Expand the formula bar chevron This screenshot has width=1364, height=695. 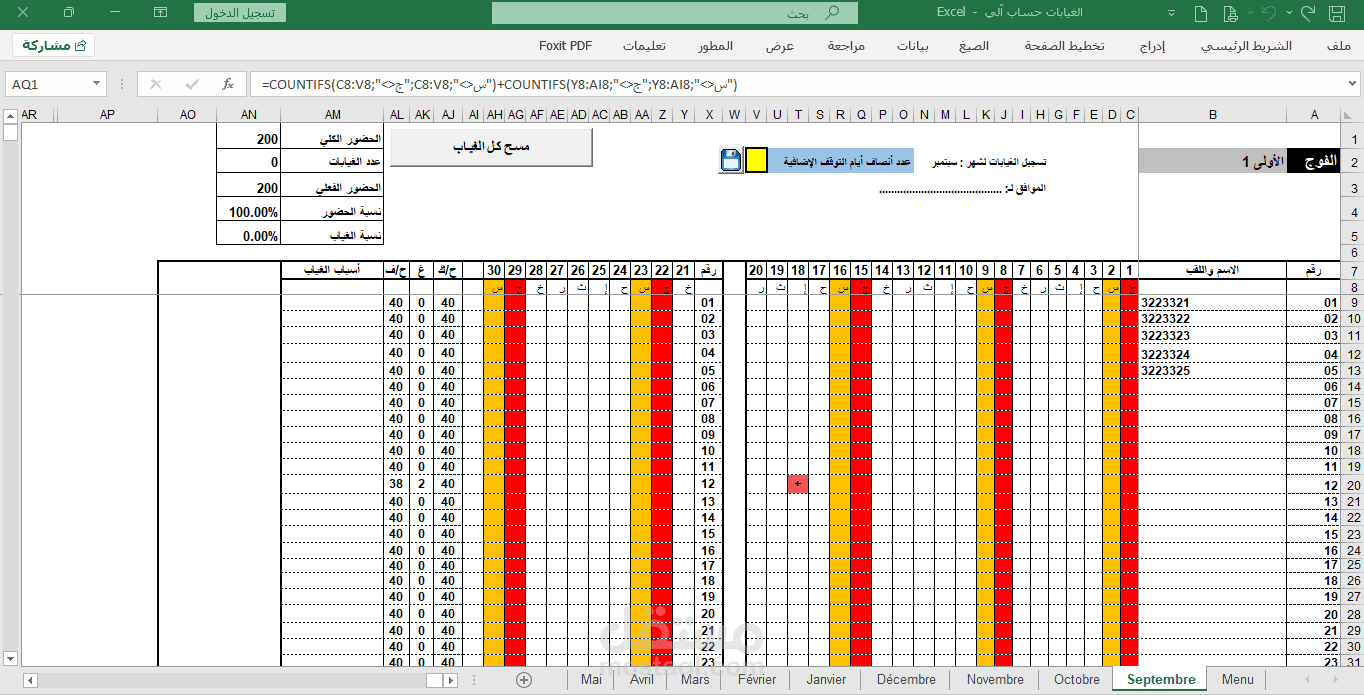tap(1351, 84)
